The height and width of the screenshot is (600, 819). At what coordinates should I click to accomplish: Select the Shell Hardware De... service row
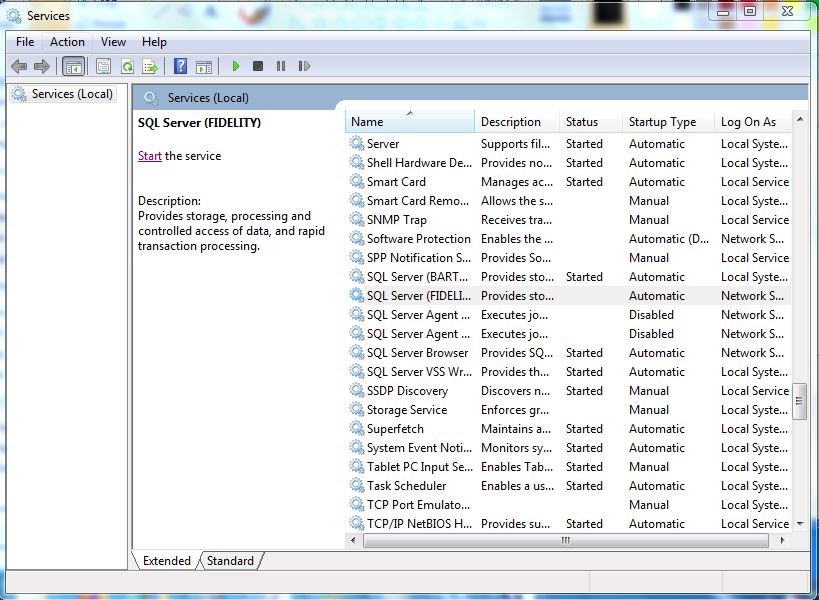[x=569, y=162]
